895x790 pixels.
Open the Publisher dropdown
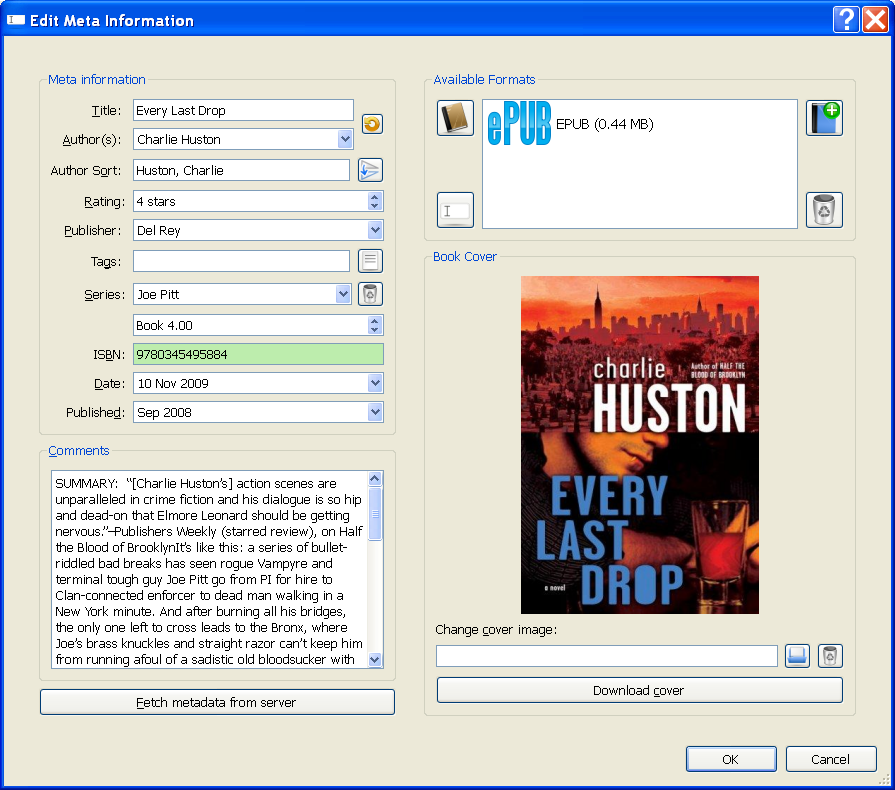pyautogui.click(x=375, y=230)
